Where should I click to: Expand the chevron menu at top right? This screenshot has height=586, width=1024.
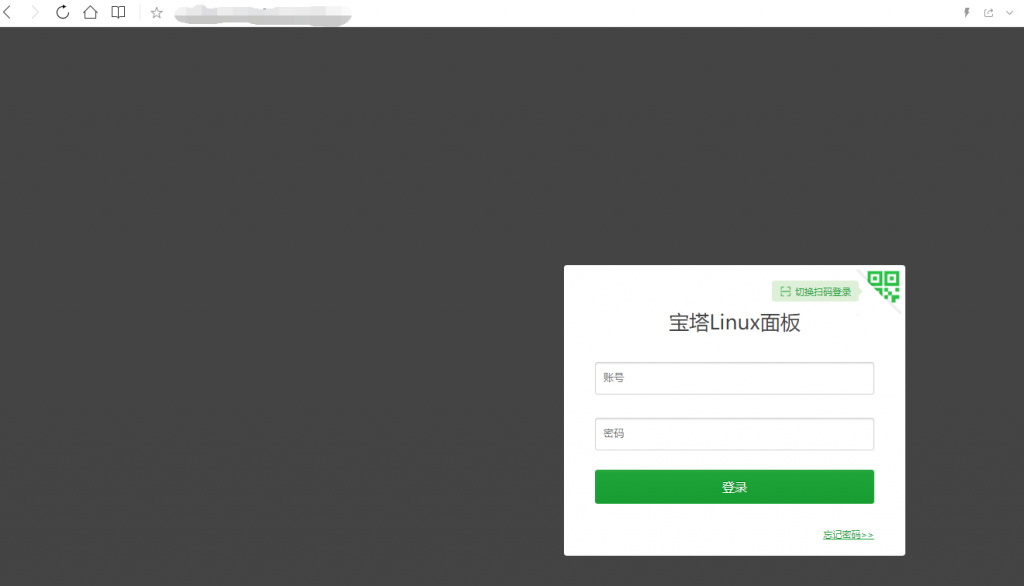(1008, 13)
